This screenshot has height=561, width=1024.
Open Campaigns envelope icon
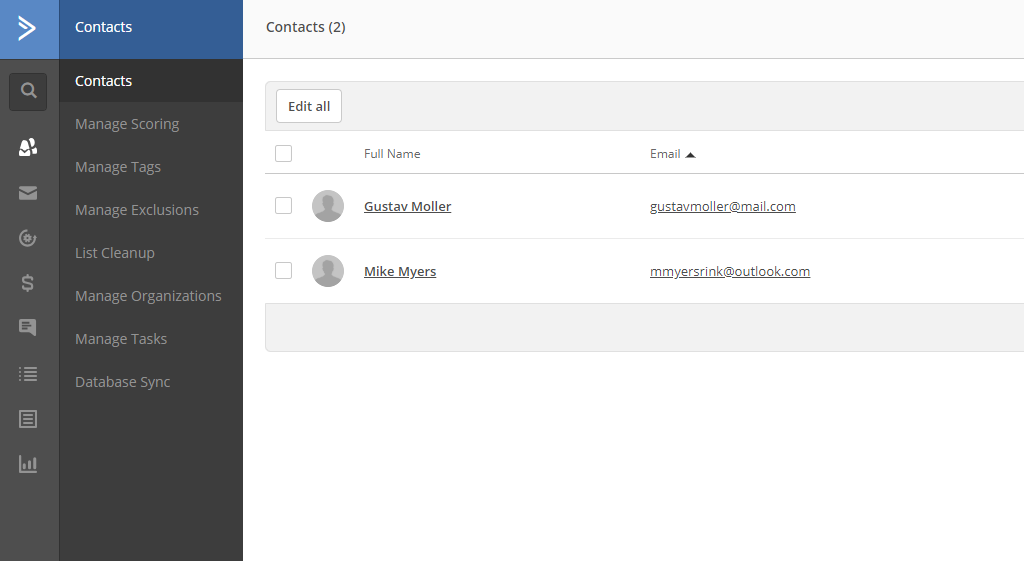(x=28, y=193)
